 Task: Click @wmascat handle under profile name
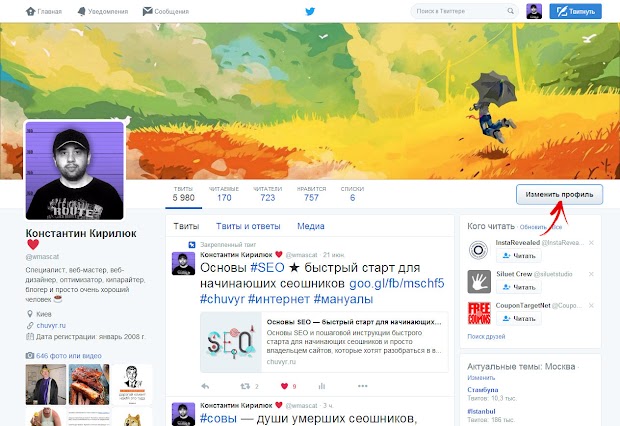coord(42,257)
